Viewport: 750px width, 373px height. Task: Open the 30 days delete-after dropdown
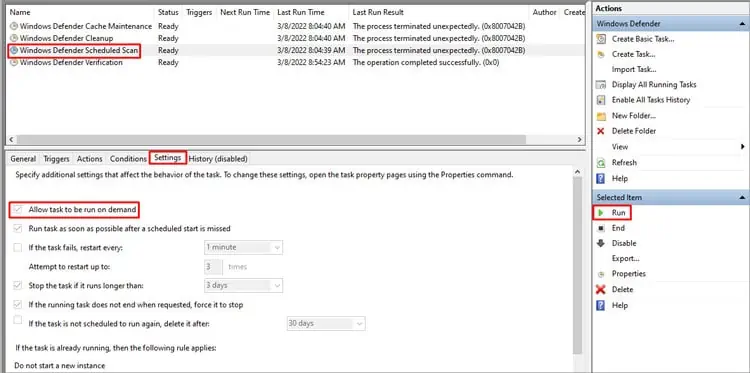coord(326,323)
